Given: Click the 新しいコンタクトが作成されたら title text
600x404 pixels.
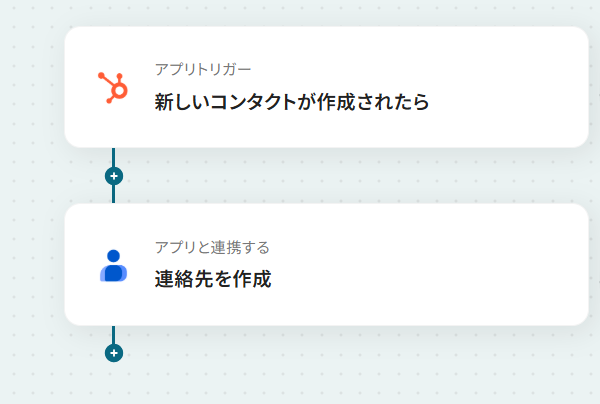Looking at the screenshot, I should (x=292, y=102).
